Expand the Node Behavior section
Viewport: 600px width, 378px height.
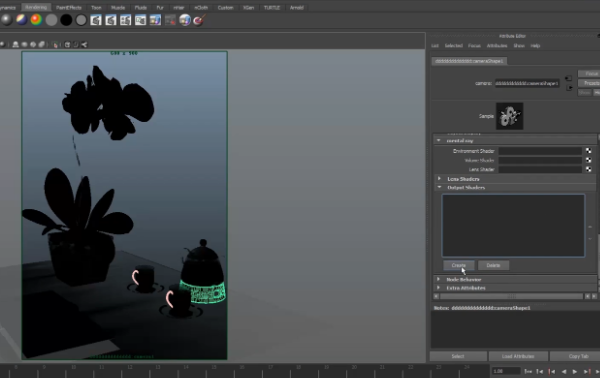coord(439,279)
